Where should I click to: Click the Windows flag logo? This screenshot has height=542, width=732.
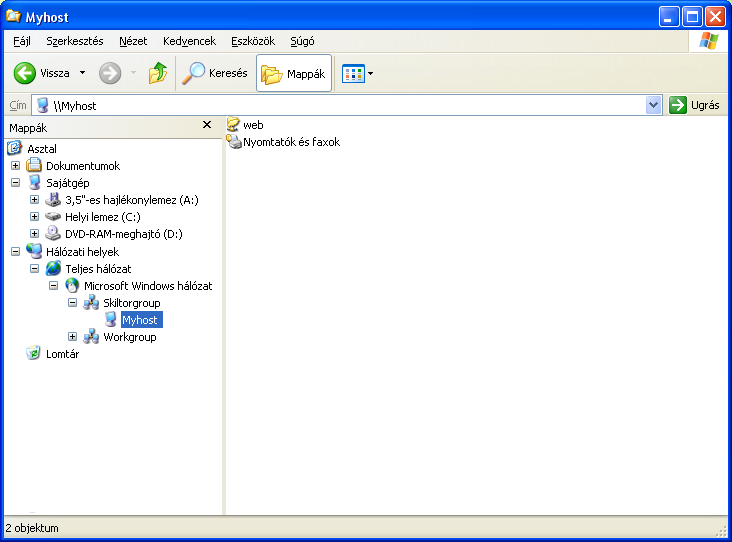point(709,41)
